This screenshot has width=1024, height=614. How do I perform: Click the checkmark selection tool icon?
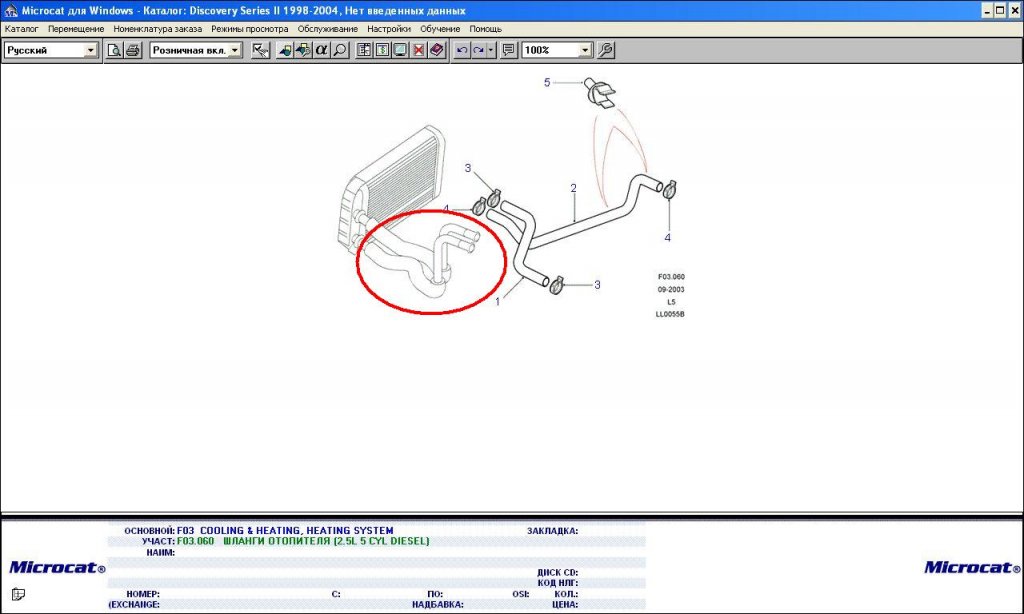[261, 50]
